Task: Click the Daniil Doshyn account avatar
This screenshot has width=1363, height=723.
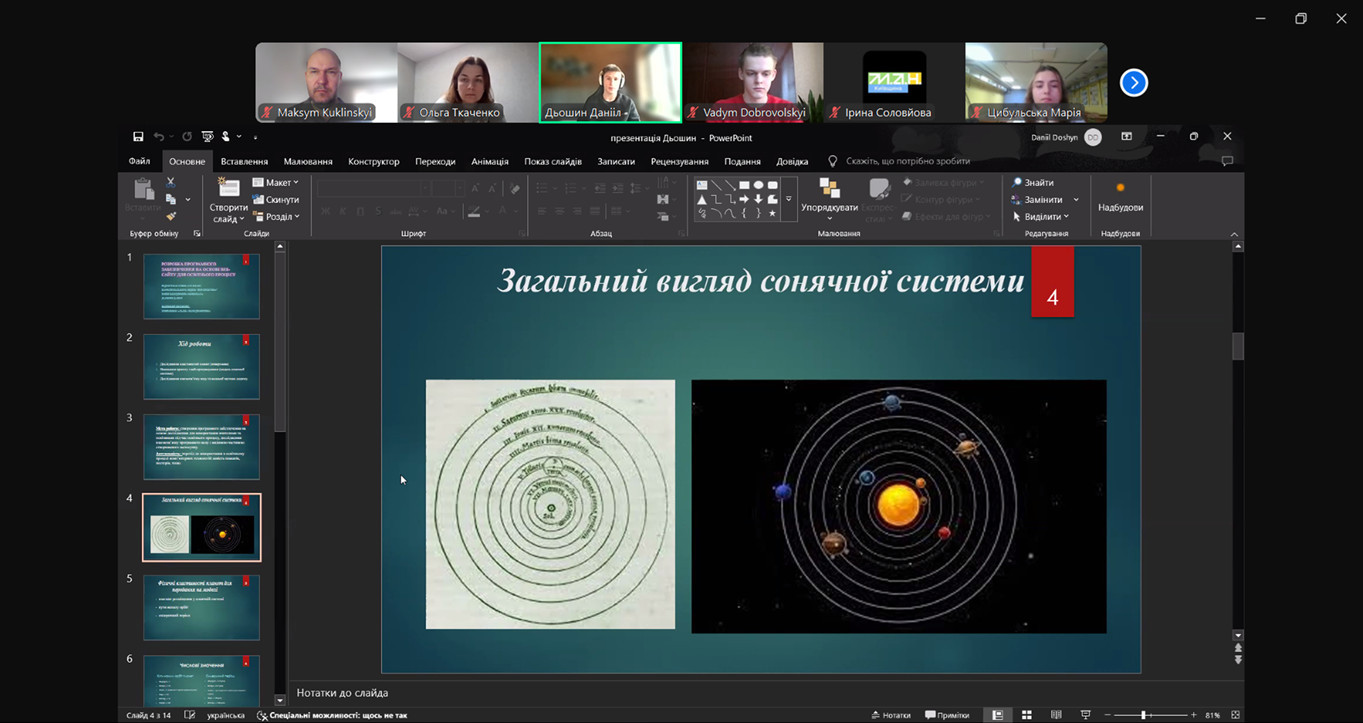Action: point(1093,137)
